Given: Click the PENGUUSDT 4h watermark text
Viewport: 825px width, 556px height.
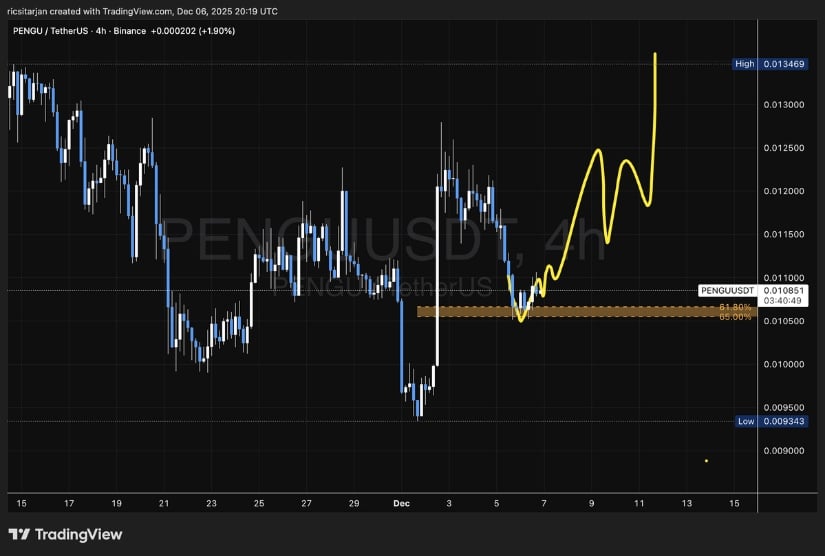Looking at the screenshot, I should (385, 240).
